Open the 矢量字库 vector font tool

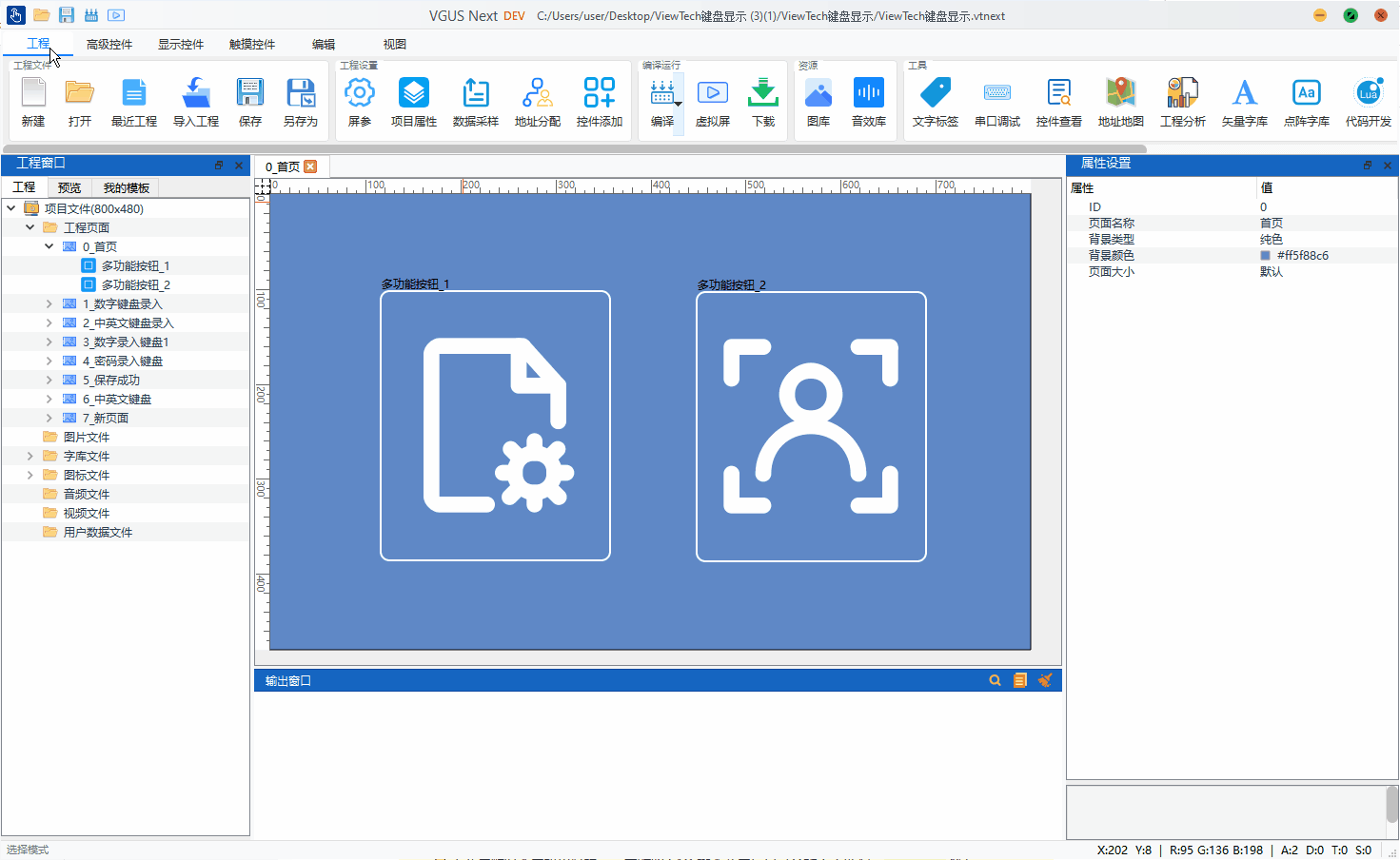[1245, 102]
